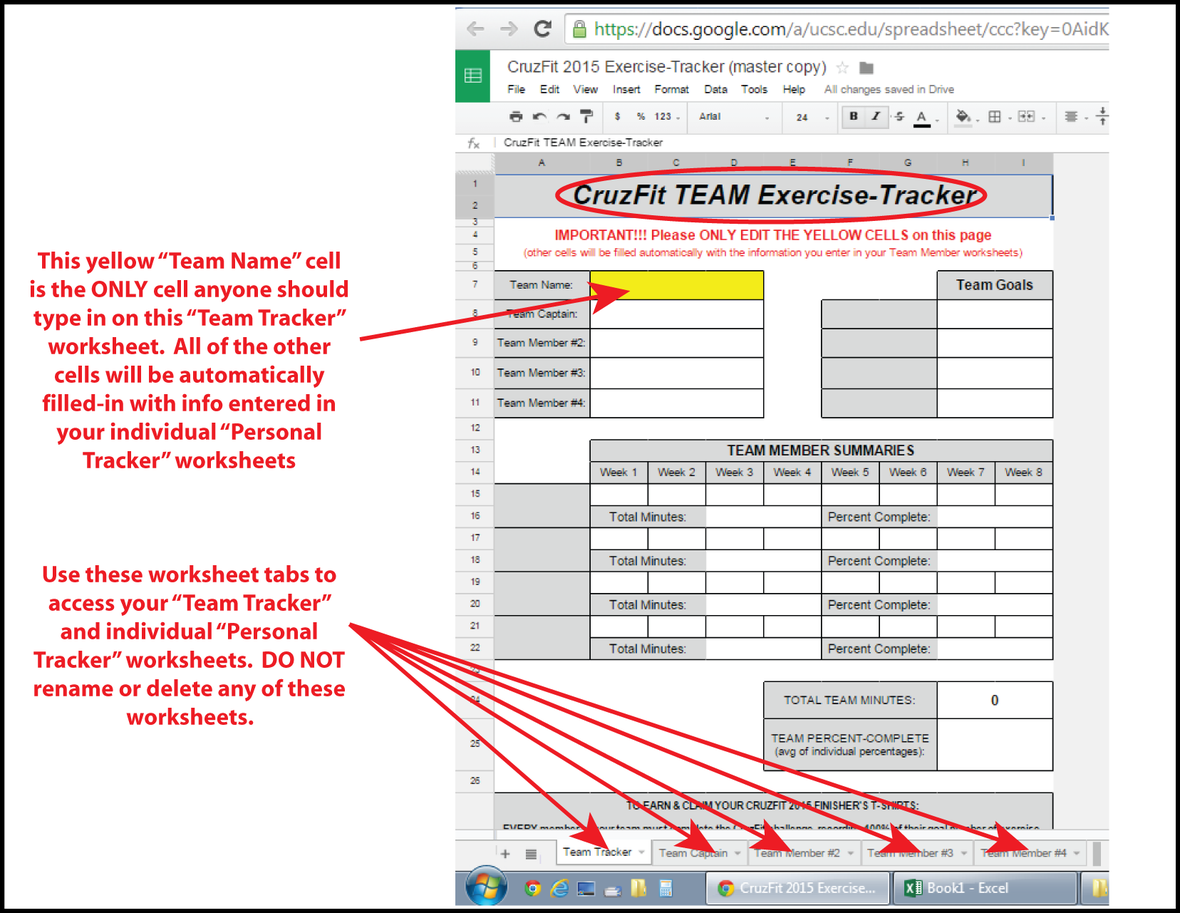Open the Help menu
Viewport: 1180px width, 913px height.
pyautogui.click(x=794, y=90)
